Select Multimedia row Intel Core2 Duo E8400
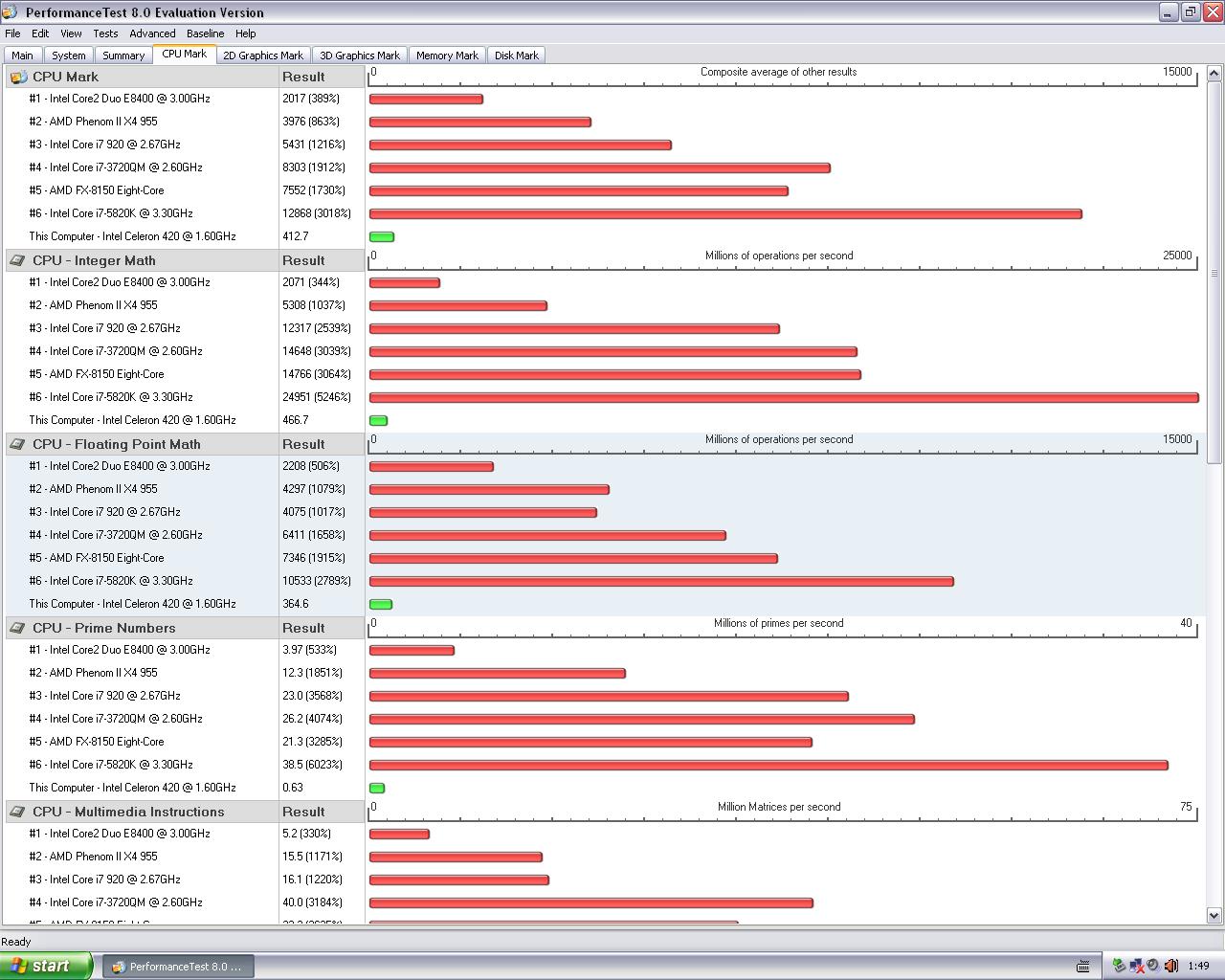This screenshot has width=1225, height=980. pyautogui.click(x=120, y=834)
